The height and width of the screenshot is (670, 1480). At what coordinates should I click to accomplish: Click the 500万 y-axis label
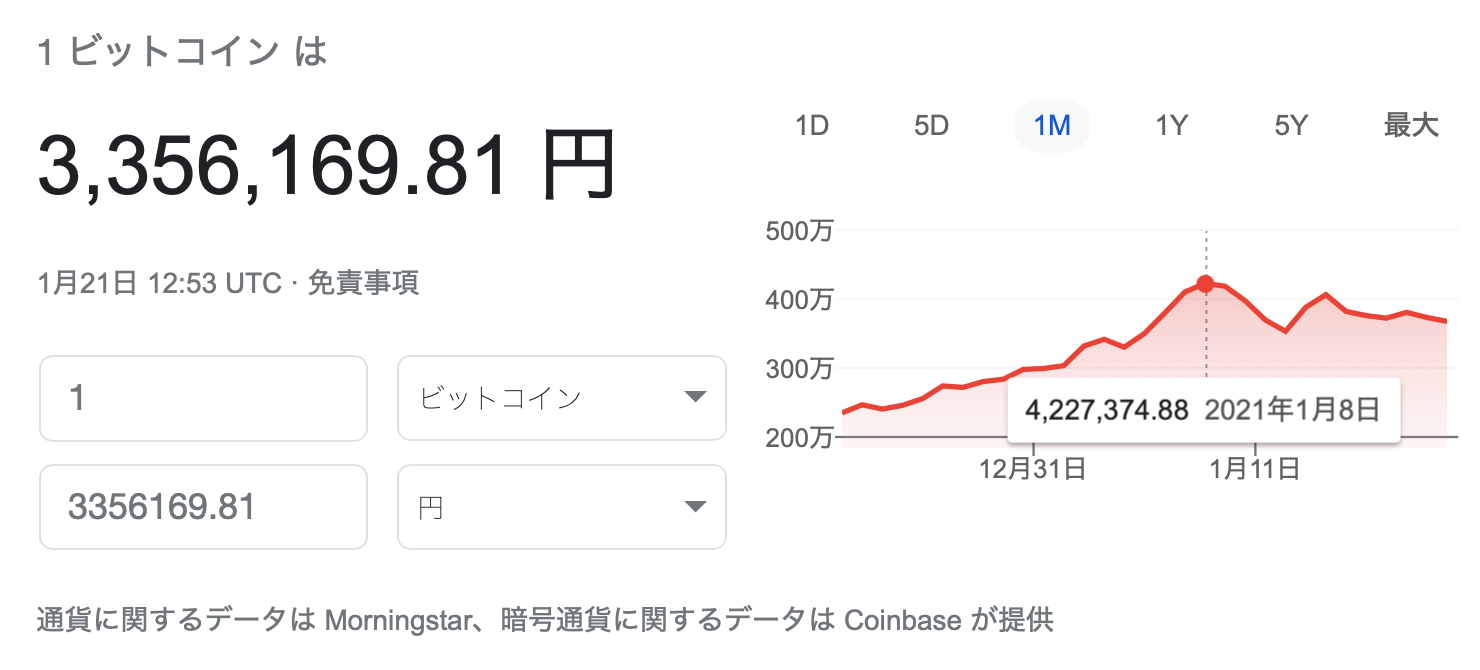pos(798,231)
